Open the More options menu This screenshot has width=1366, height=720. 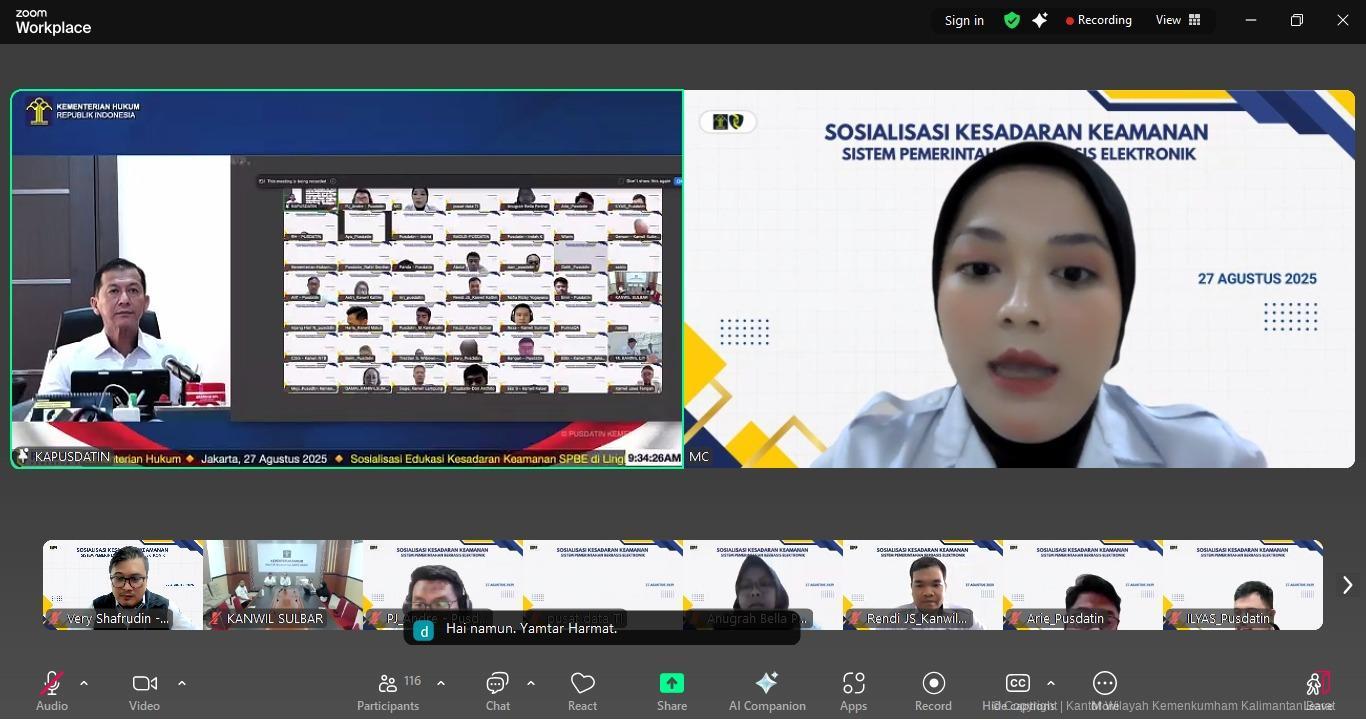[1105, 691]
